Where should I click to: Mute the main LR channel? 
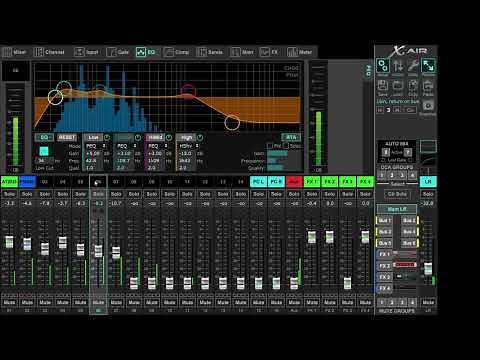pyautogui.click(x=428, y=302)
